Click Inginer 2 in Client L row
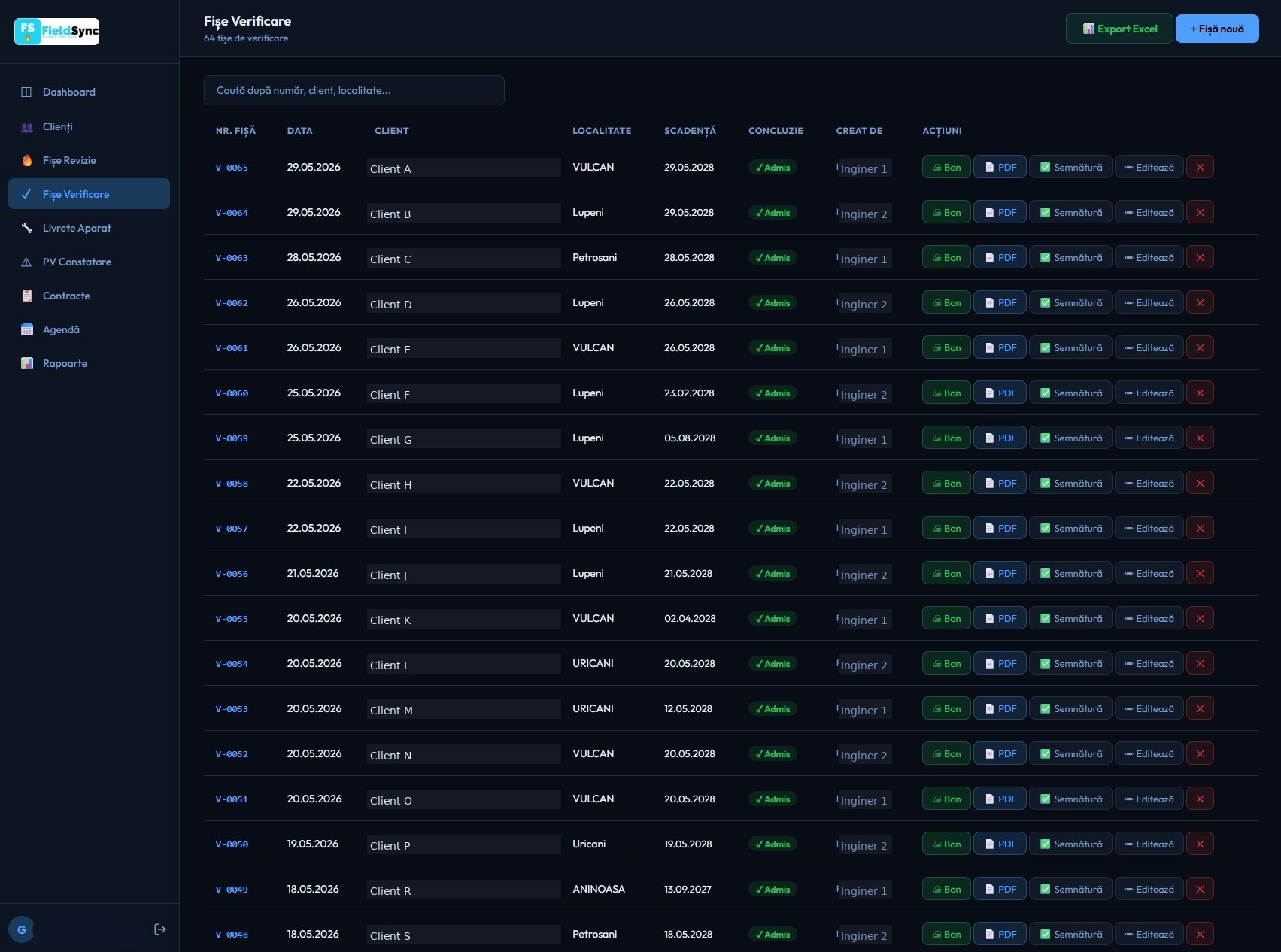 point(864,665)
